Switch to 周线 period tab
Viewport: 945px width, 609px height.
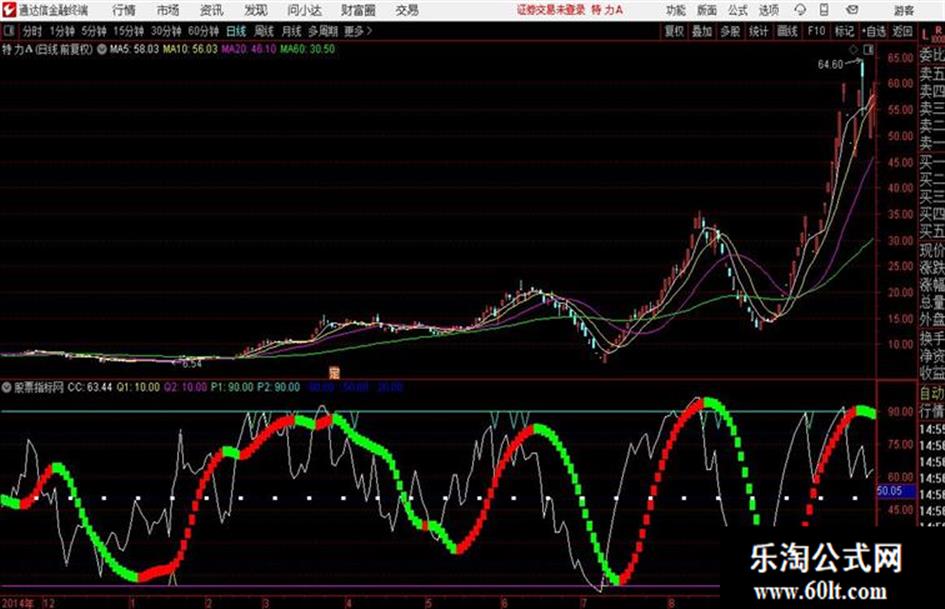[x=264, y=31]
